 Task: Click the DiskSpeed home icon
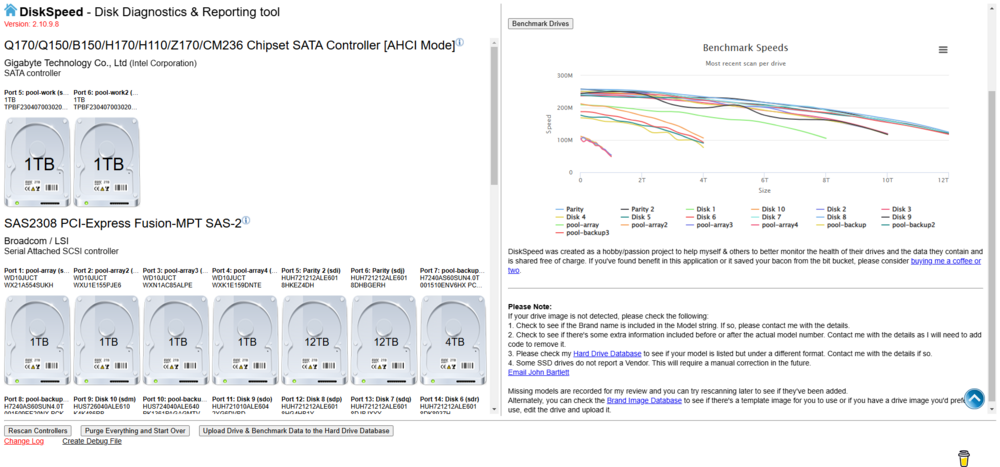11,10
